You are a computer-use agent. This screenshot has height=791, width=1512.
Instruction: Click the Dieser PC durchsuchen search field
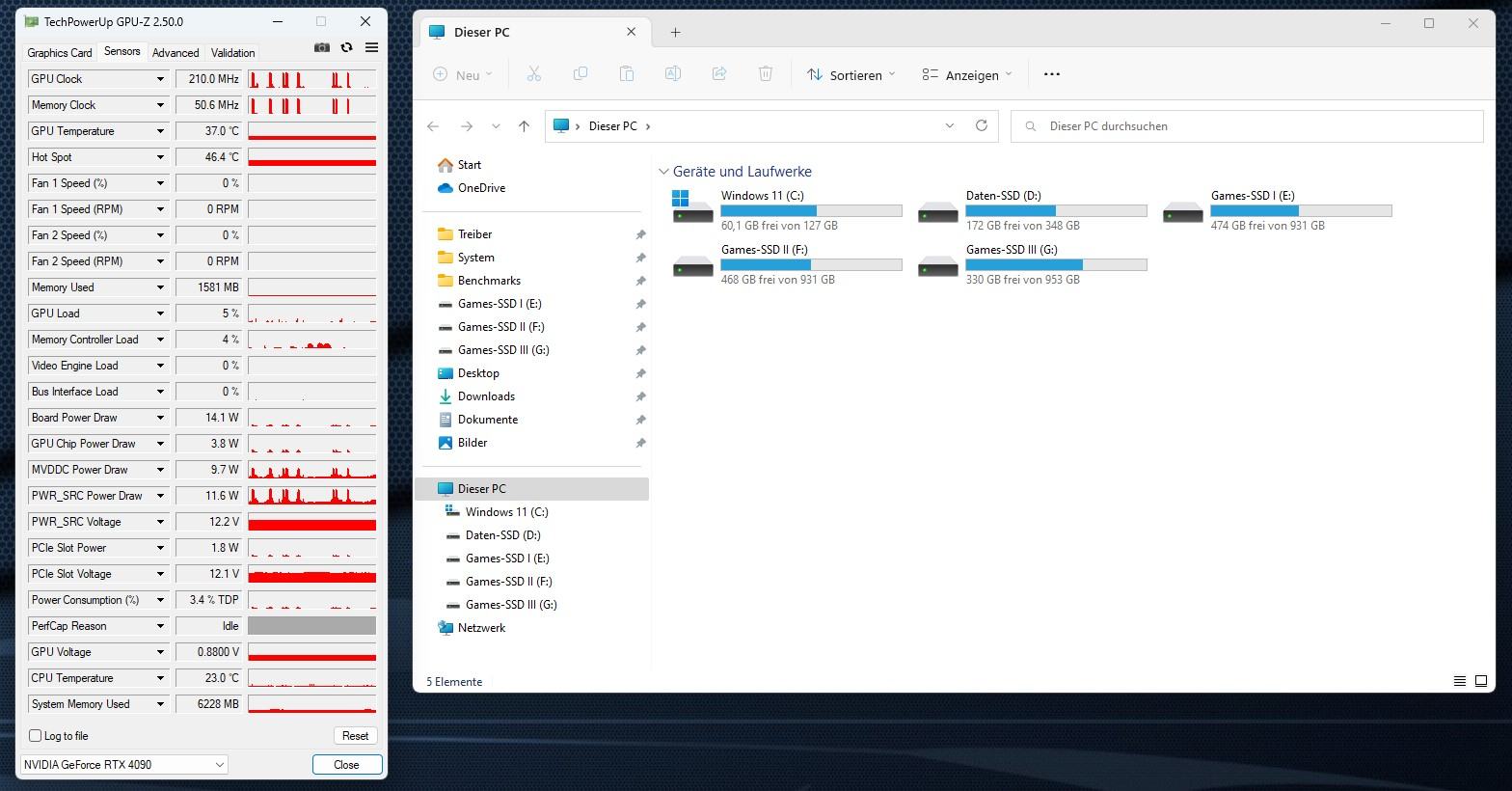coord(1247,125)
